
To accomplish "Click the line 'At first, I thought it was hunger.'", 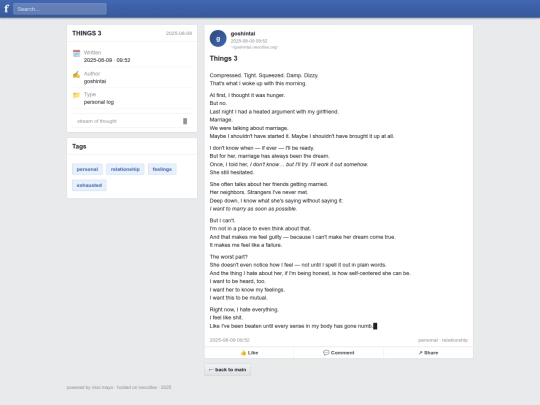I will pyautogui.click(x=247, y=95).
